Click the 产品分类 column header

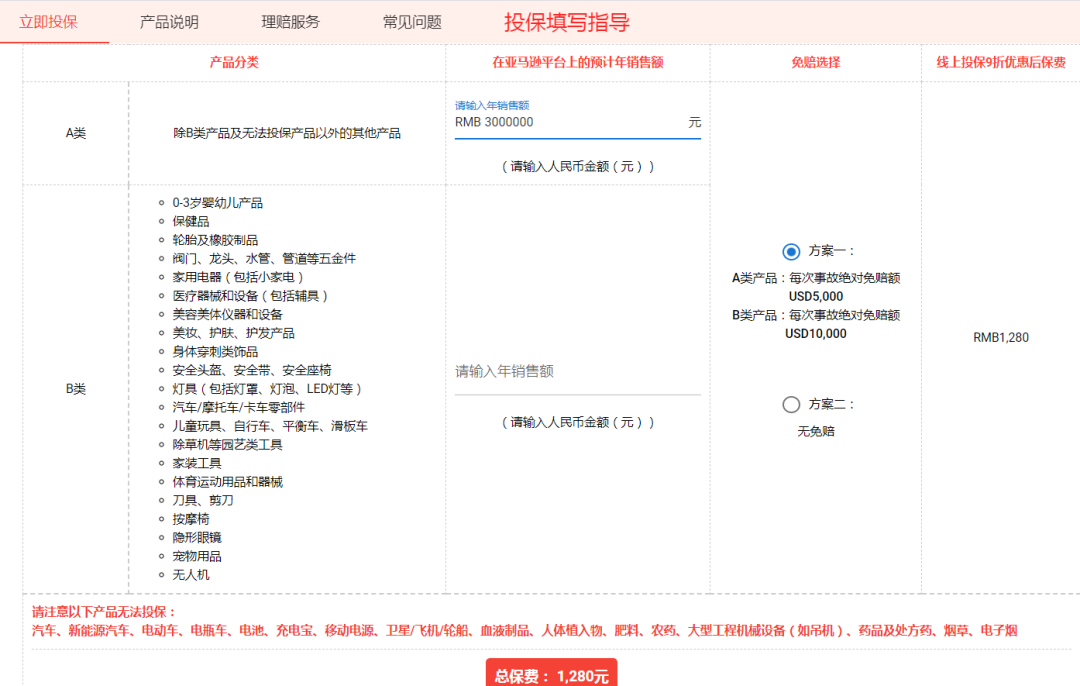click(234, 63)
